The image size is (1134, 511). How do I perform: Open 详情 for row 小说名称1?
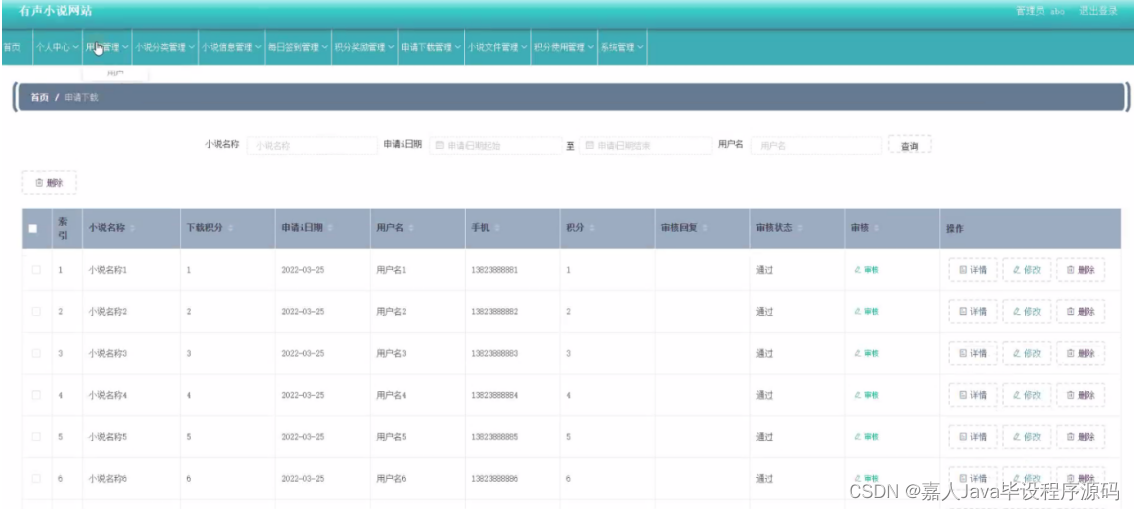pos(973,270)
